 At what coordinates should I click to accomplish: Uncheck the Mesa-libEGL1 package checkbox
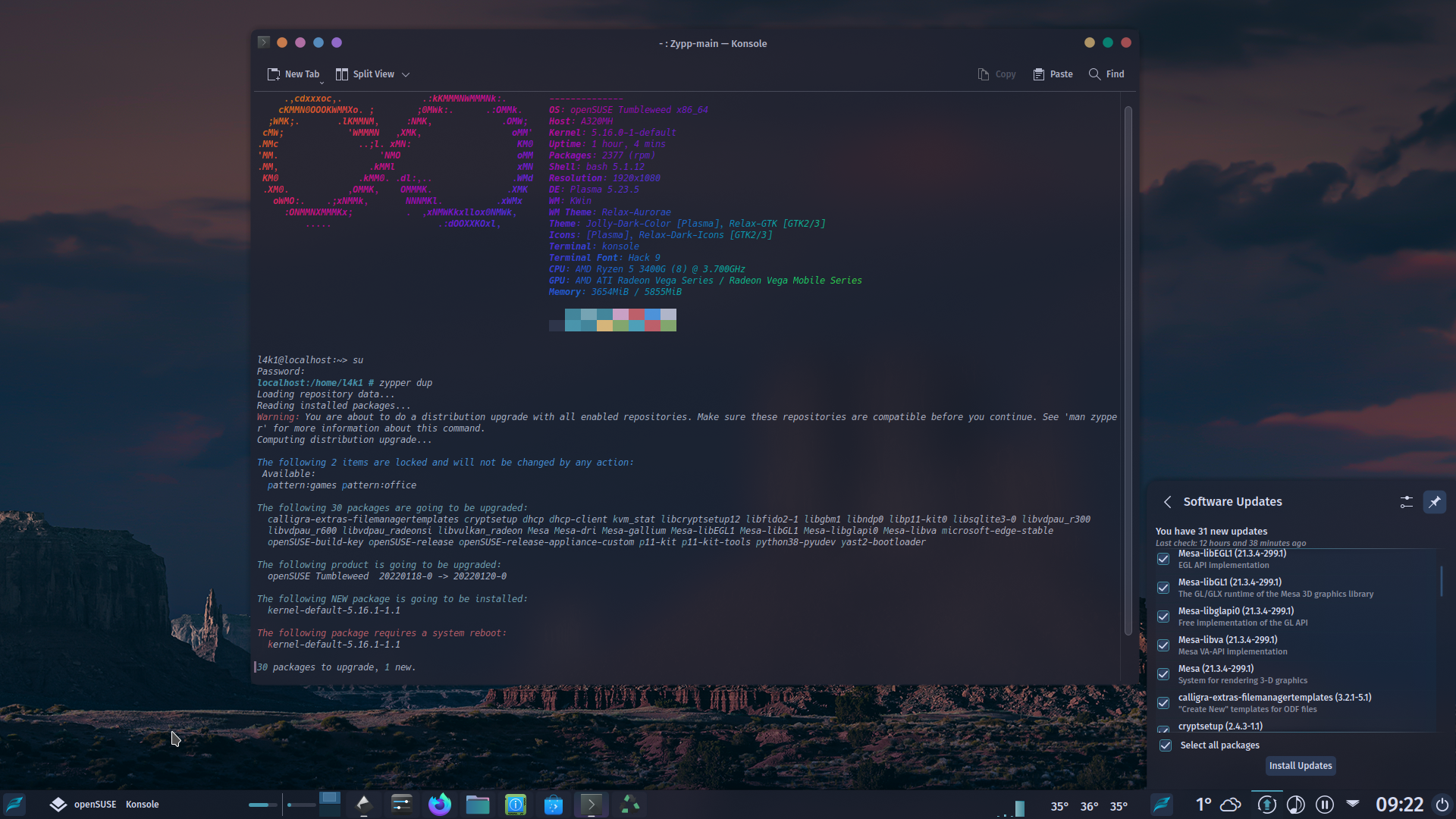click(1163, 559)
